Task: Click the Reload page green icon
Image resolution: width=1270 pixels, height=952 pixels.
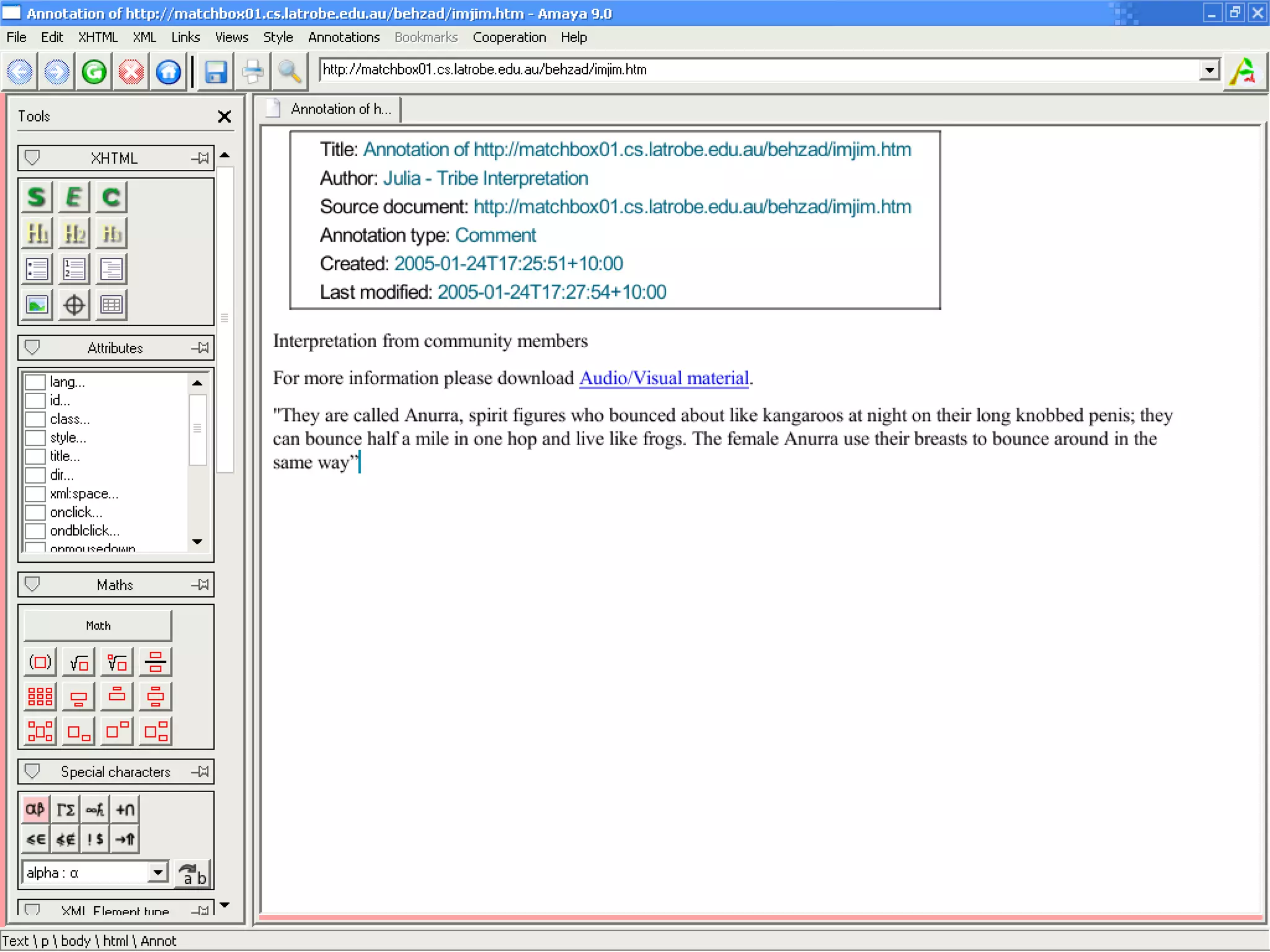Action: 94,72
